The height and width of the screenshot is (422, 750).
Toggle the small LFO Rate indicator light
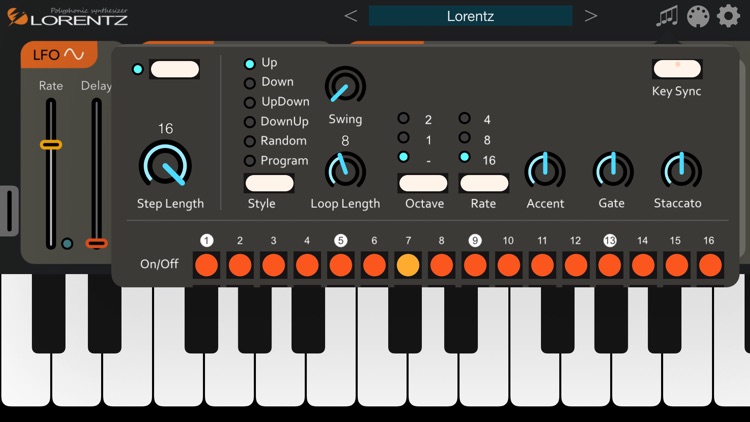click(67, 244)
